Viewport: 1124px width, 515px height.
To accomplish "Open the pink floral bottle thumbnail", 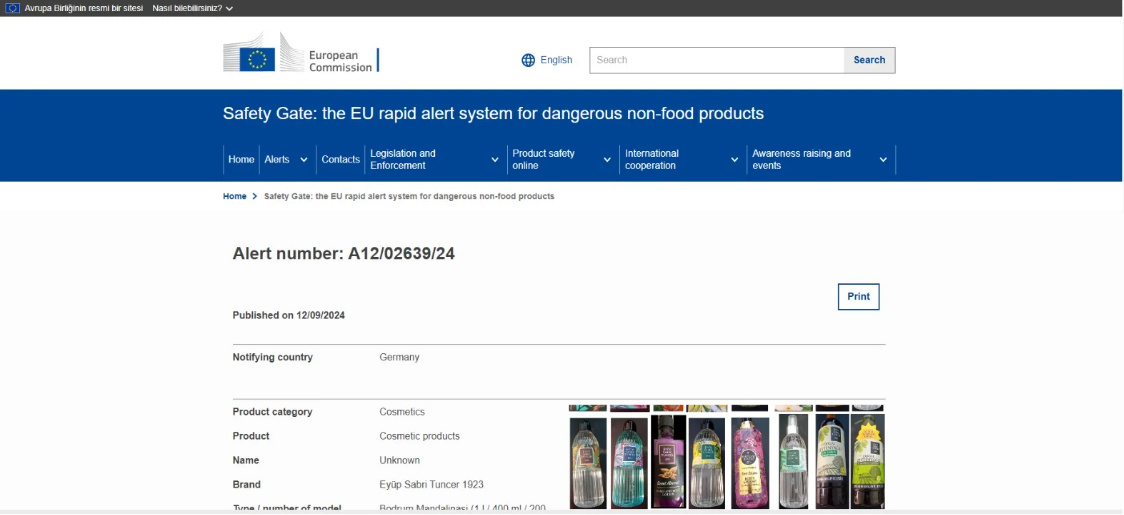I will 750,463.
